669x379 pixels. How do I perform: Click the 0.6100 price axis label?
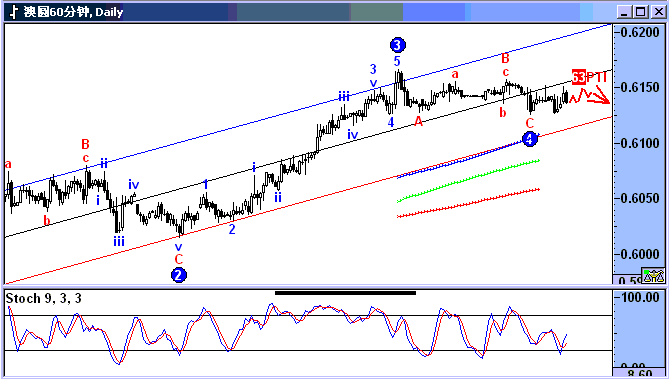tap(640, 143)
